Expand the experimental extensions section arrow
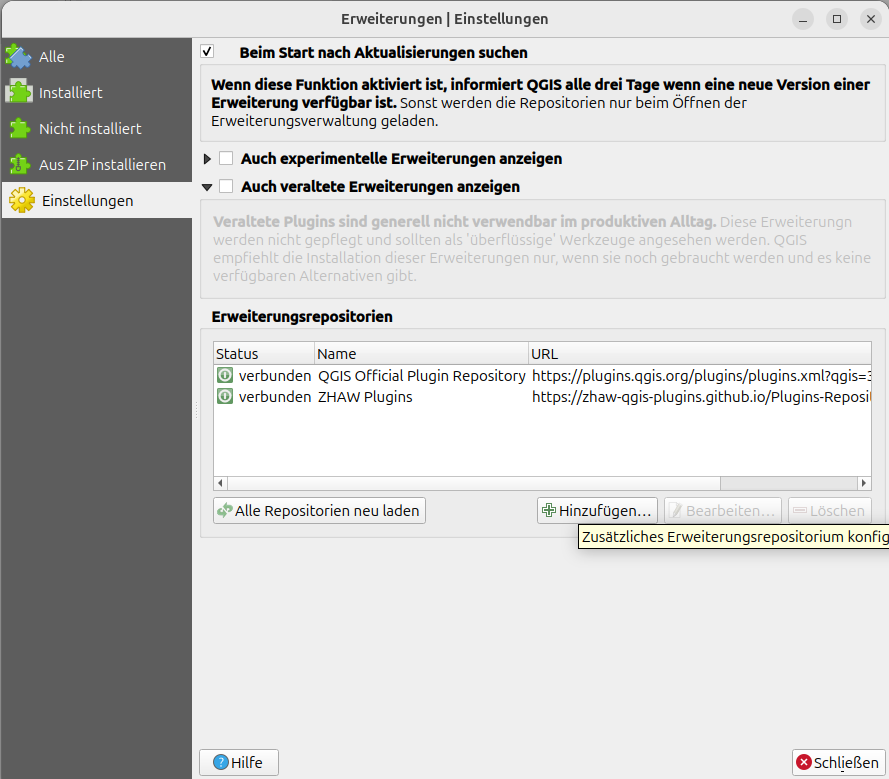 (208, 158)
